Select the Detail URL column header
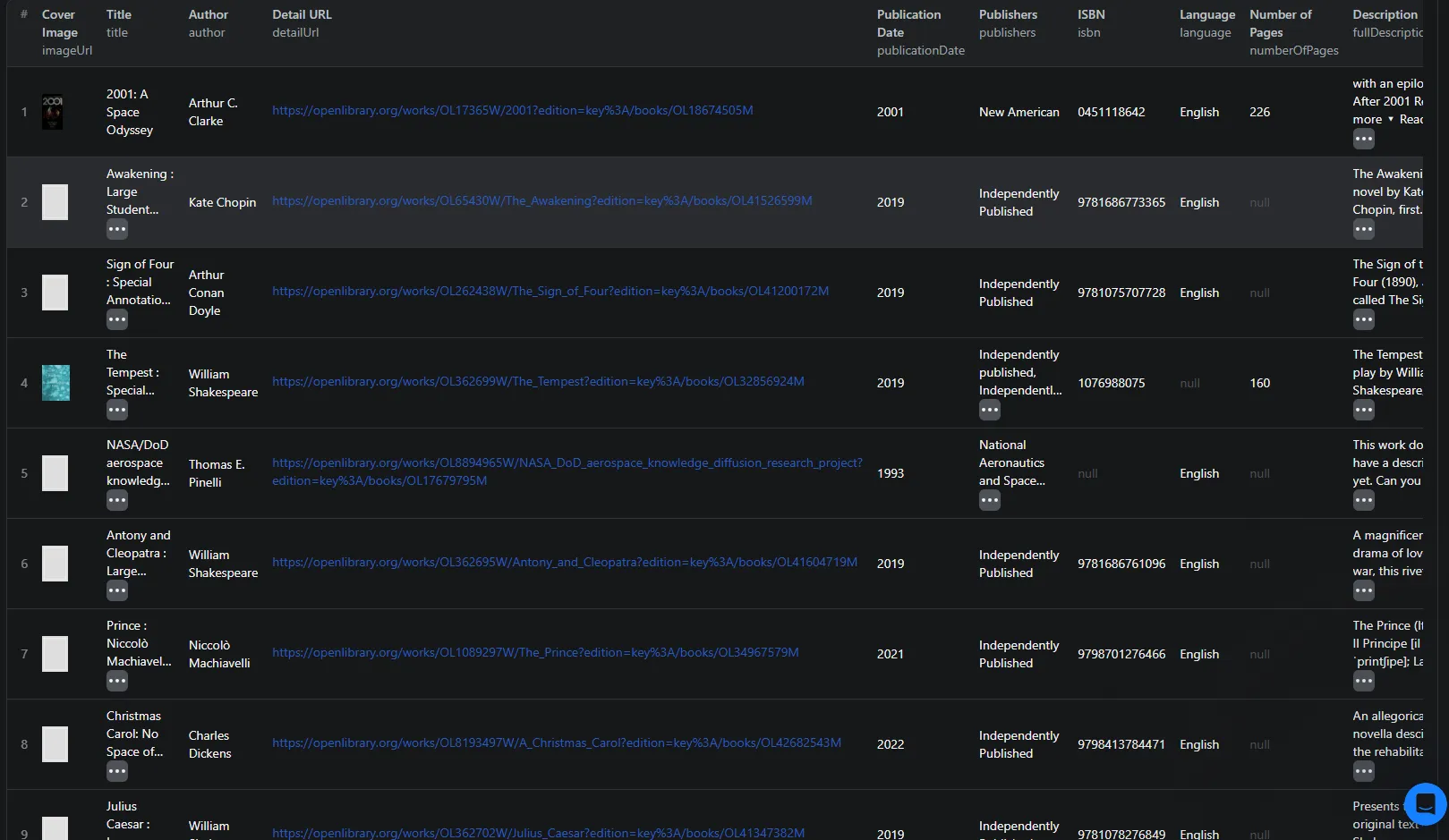The width and height of the screenshot is (1449, 840). [x=302, y=14]
